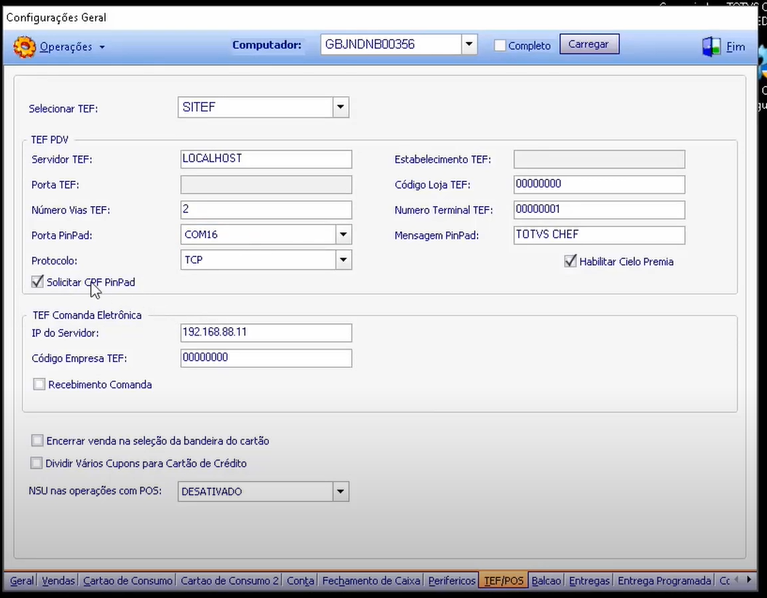The image size is (767, 598).
Task: Switch to the Vendas tab
Action: pyautogui.click(x=58, y=581)
